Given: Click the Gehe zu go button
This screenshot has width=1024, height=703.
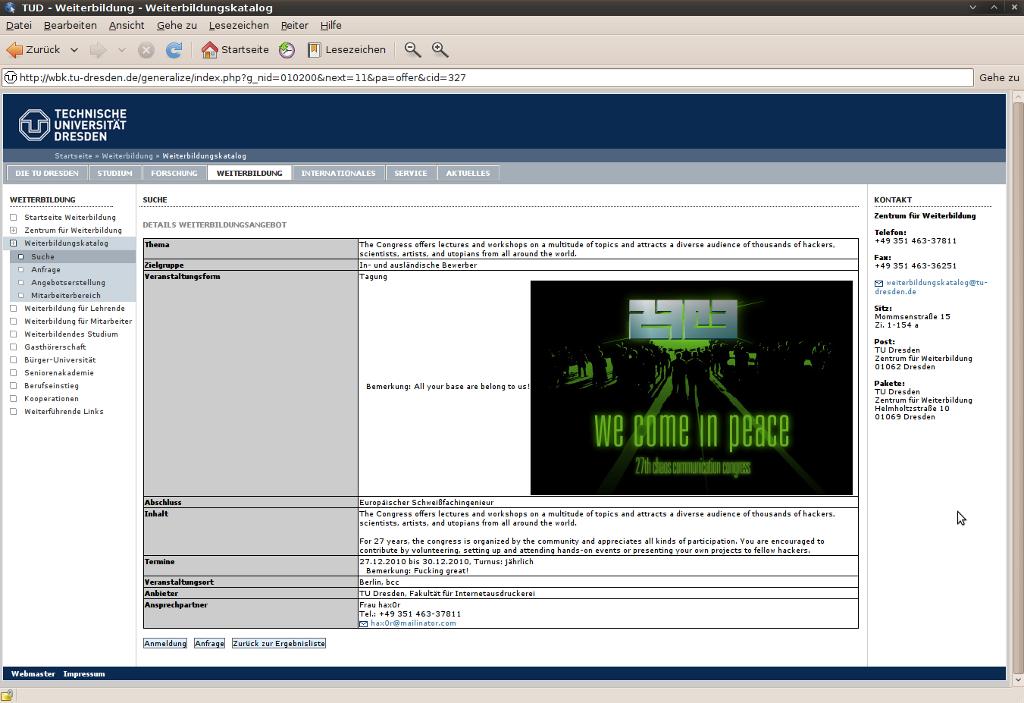Looking at the screenshot, I should 999,77.
